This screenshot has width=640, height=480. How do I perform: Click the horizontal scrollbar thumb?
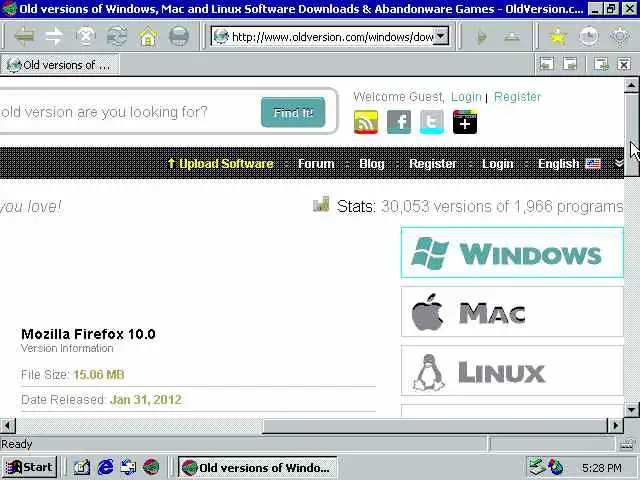tap(435, 426)
